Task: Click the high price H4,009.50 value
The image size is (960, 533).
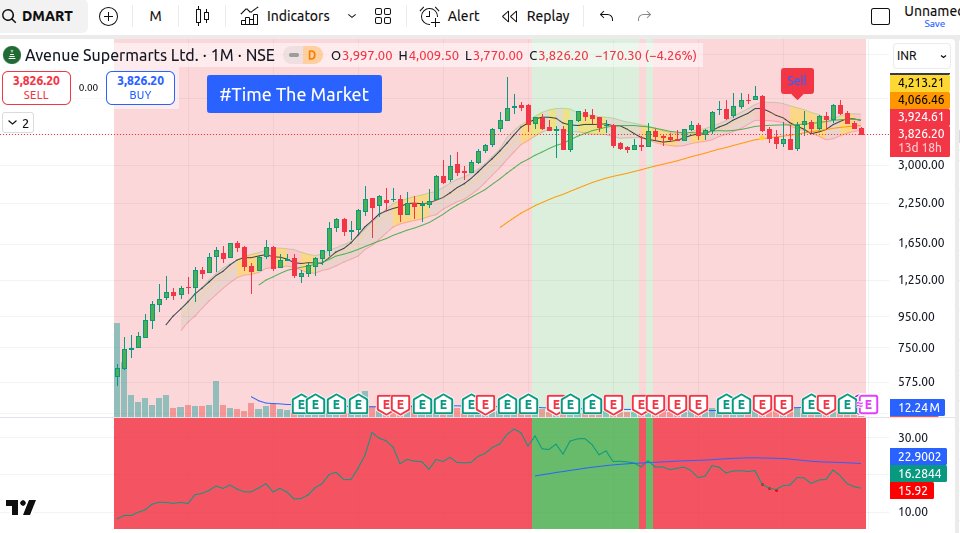Action: click(429, 56)
